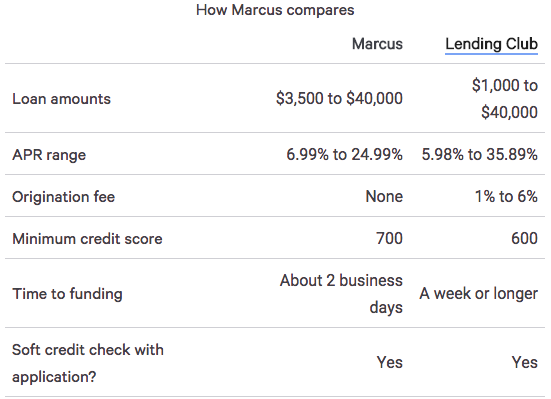
Task: Click the Minimum credit score label
Action: (87, 239)
